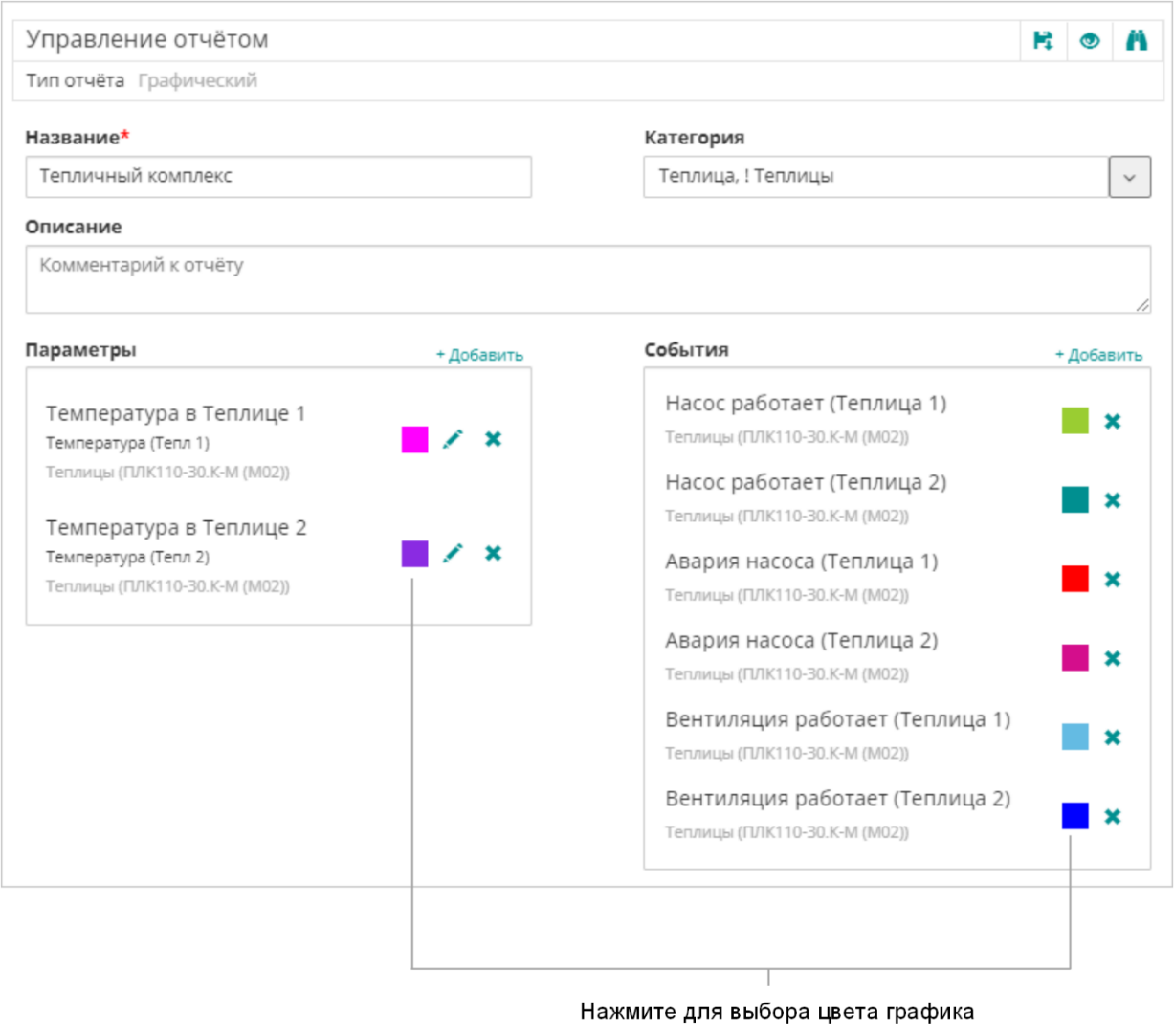1174x1036 pixels.
Task: Delete the Вентиляция работает (Теплица 2) event
Action: 1112,816
